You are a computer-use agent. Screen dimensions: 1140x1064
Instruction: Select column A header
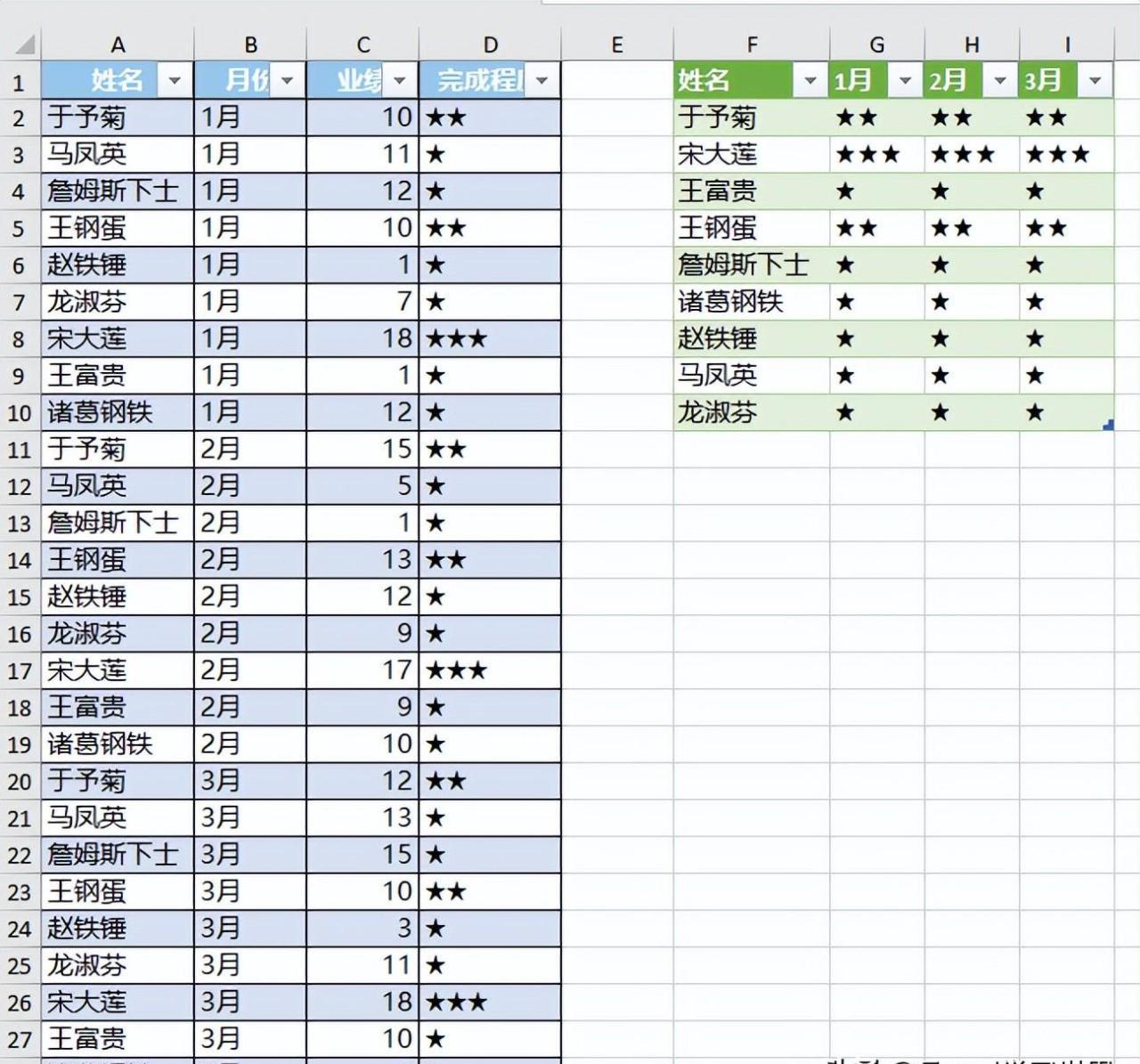(118, 45)
